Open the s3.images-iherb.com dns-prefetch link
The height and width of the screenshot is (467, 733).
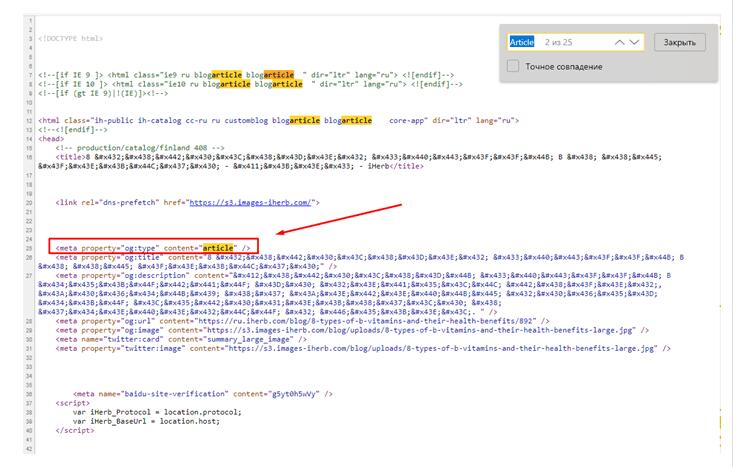tap(251, 202)
